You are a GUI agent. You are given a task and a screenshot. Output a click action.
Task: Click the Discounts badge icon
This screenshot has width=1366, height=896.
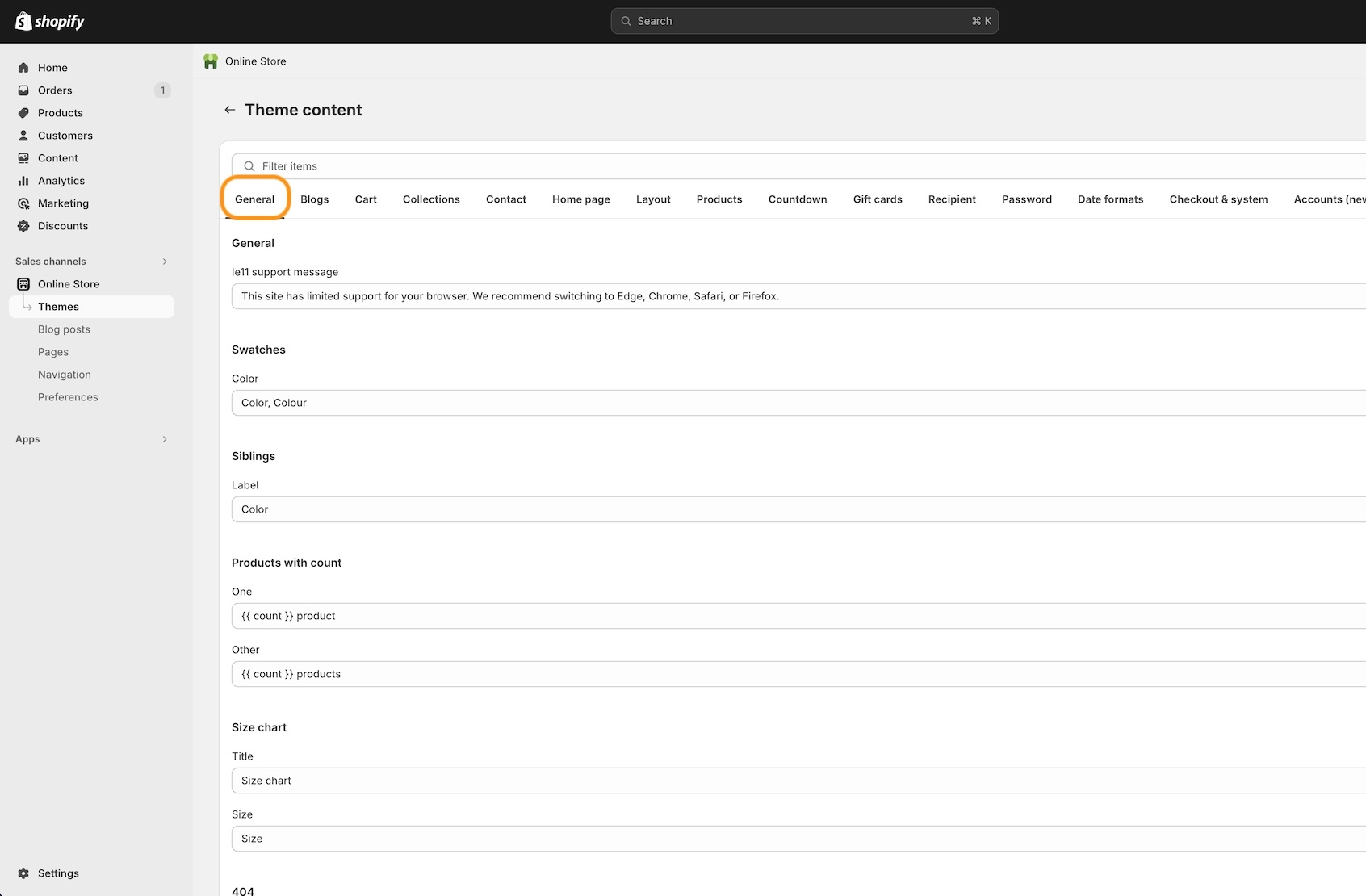[23, 226]
